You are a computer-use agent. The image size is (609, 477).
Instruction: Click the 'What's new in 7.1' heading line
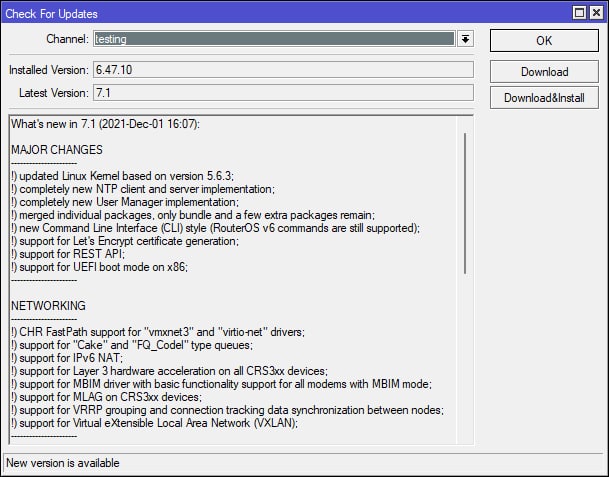tap(105, 124)
